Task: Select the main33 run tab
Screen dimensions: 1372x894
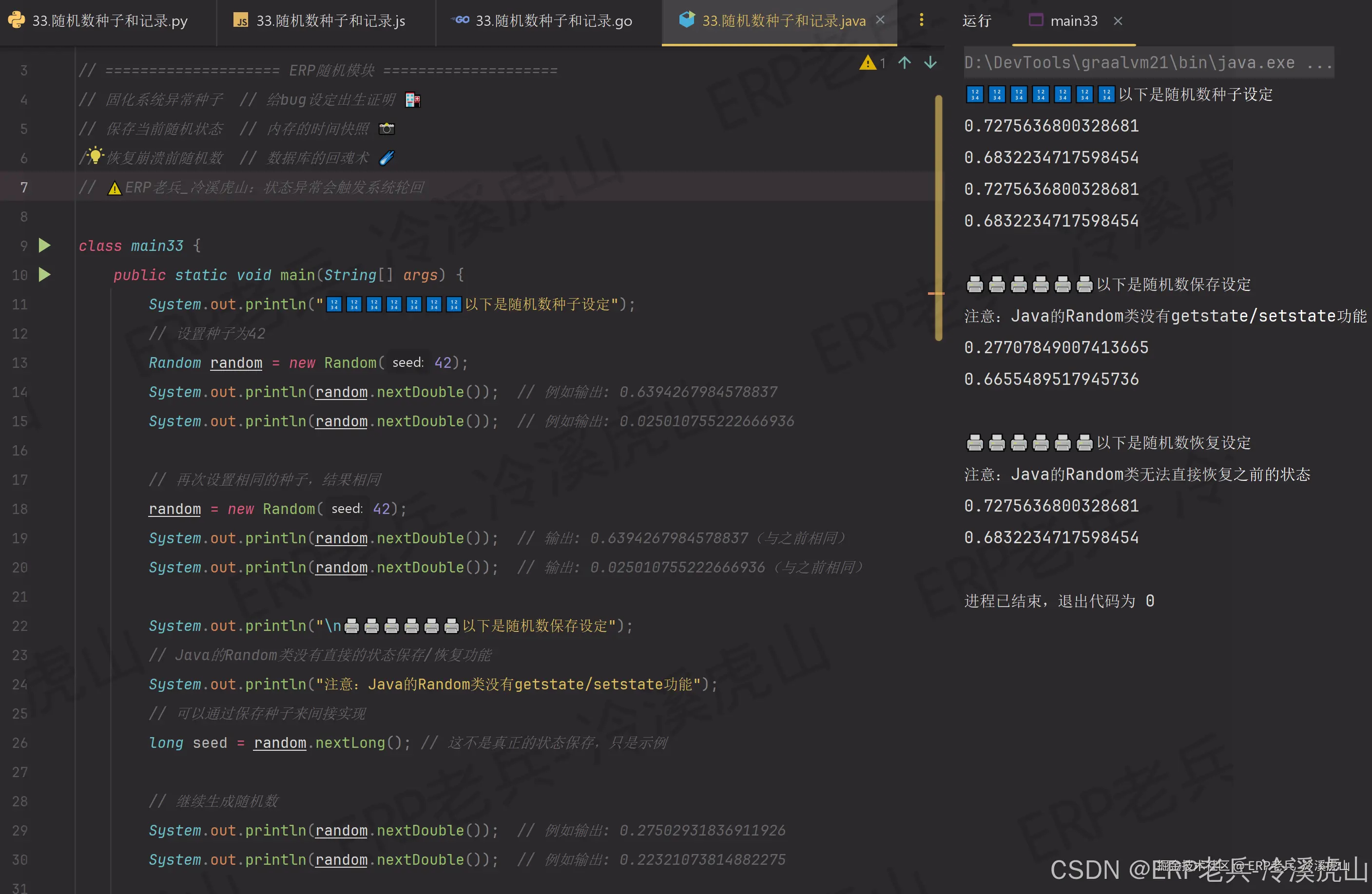Action: (x=1073, y=21)
